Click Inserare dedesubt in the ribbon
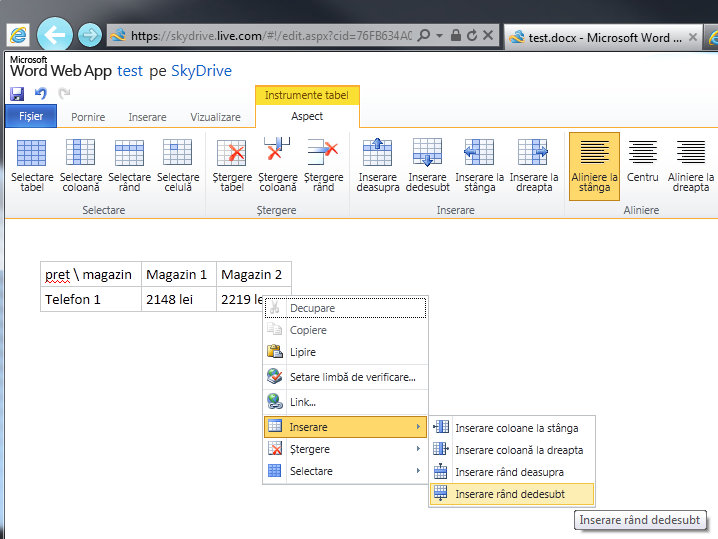The image size is (718, 539). tap(427, 166)
